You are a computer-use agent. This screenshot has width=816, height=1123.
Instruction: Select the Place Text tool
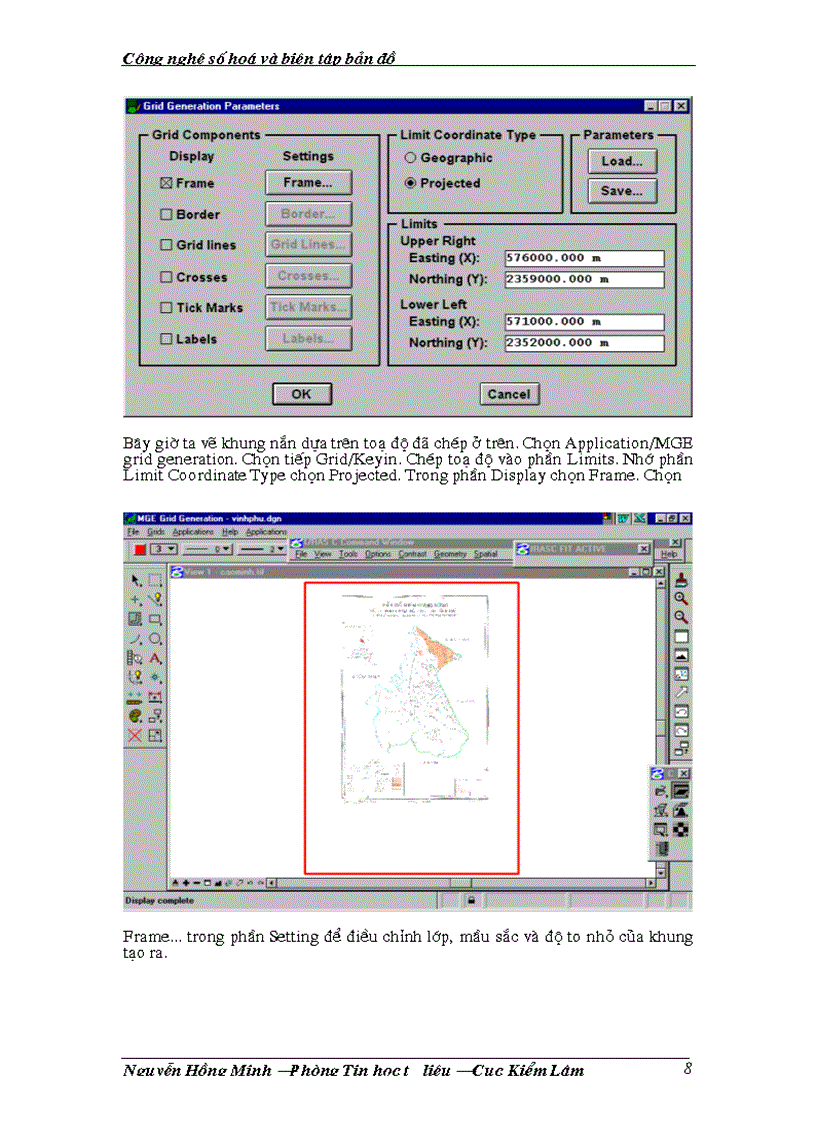tap(155, 658)
